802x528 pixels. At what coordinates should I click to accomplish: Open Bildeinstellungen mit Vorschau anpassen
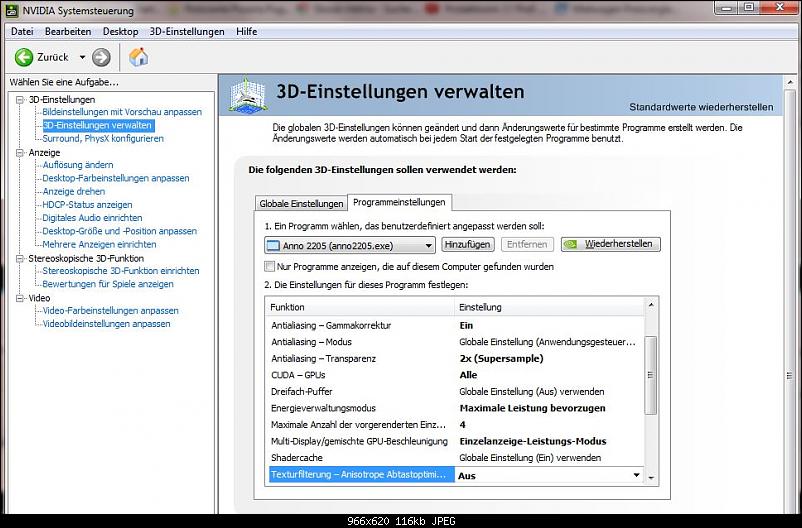tap(122, 112)
